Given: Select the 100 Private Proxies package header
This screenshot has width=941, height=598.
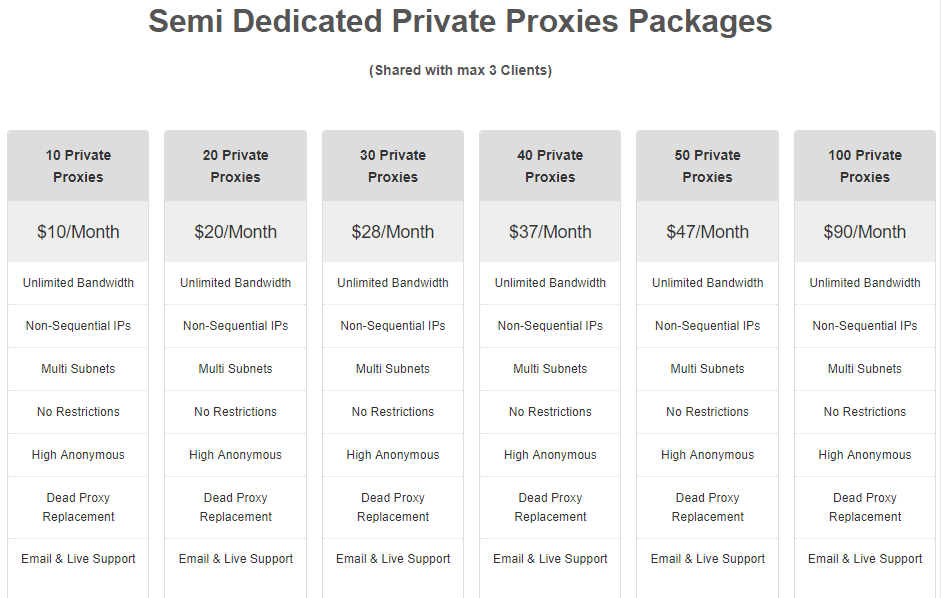Looking at the screenshot, I should [x=865, y=166].
